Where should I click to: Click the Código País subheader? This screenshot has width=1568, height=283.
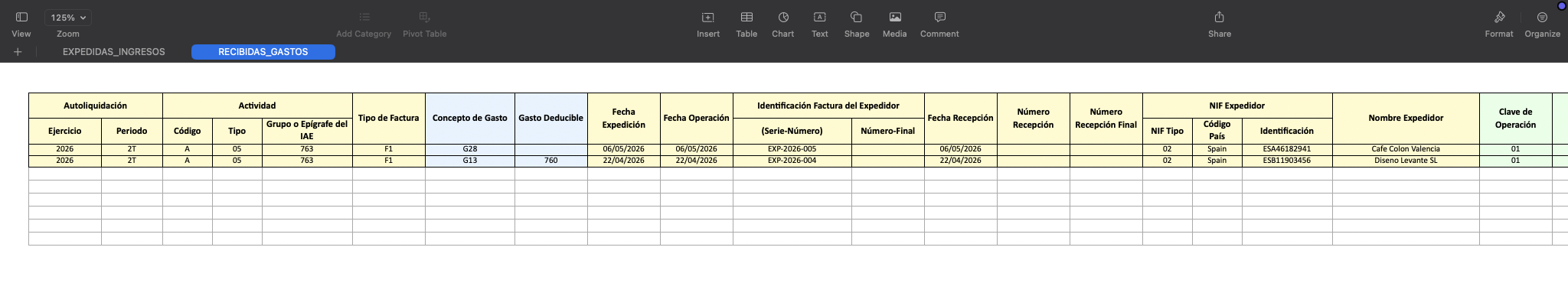pyautogui.click(x=1217, y=131)
